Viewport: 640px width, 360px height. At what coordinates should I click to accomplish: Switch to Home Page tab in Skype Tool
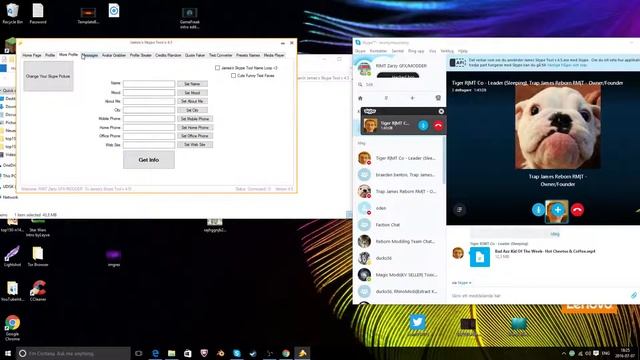click(x=32, y=55)
